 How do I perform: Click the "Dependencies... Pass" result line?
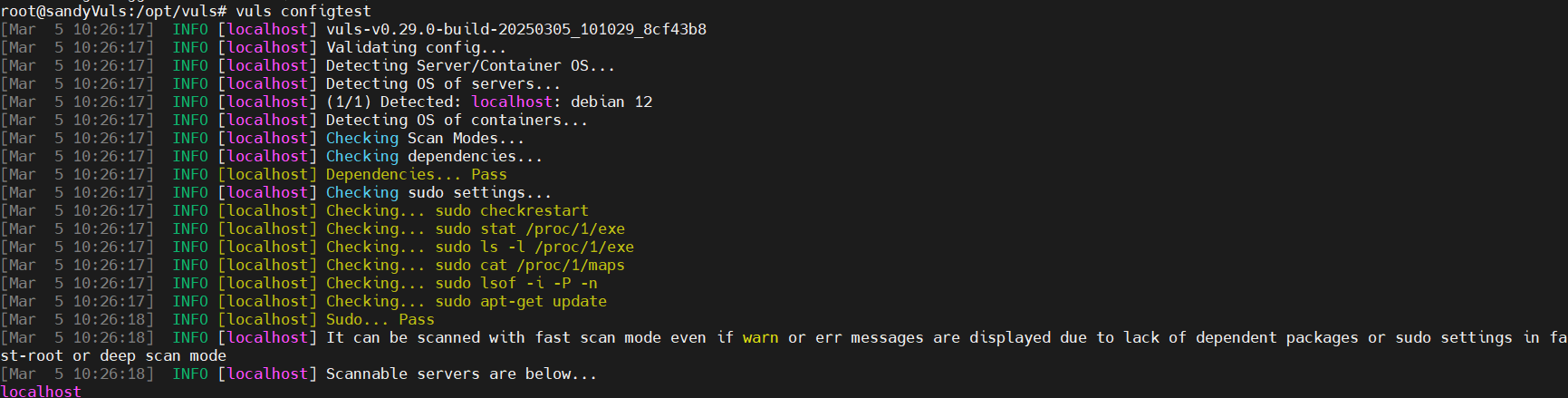(x=416, y=174)
